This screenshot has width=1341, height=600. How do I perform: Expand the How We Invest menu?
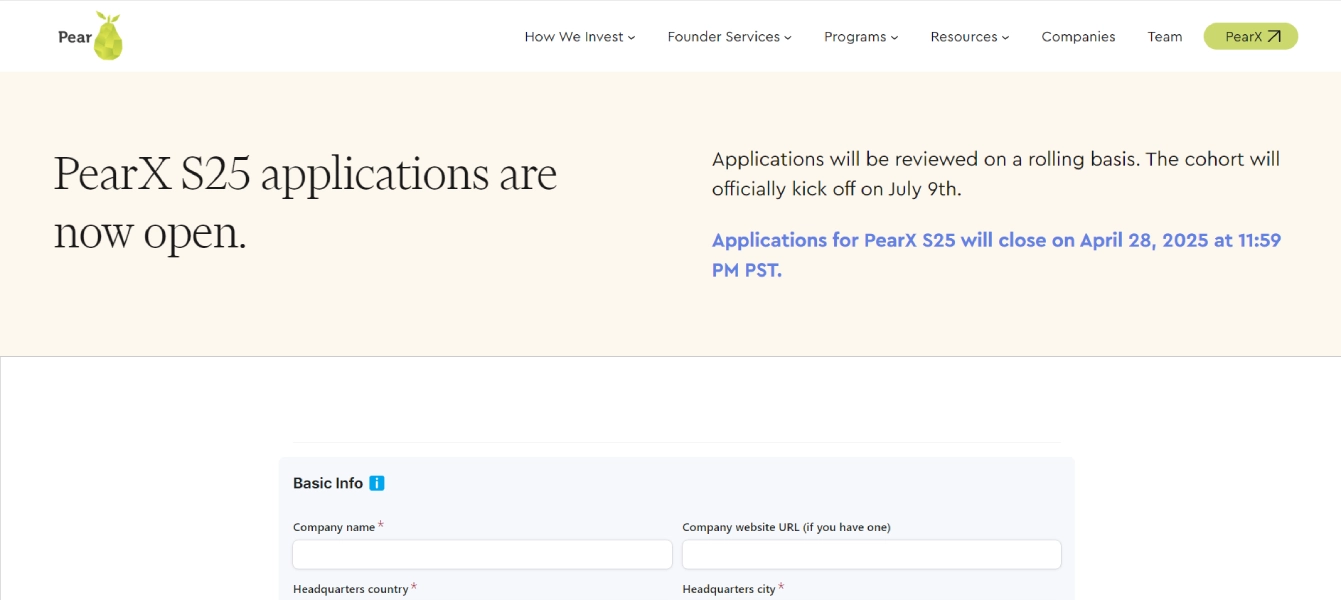(580, 37)
